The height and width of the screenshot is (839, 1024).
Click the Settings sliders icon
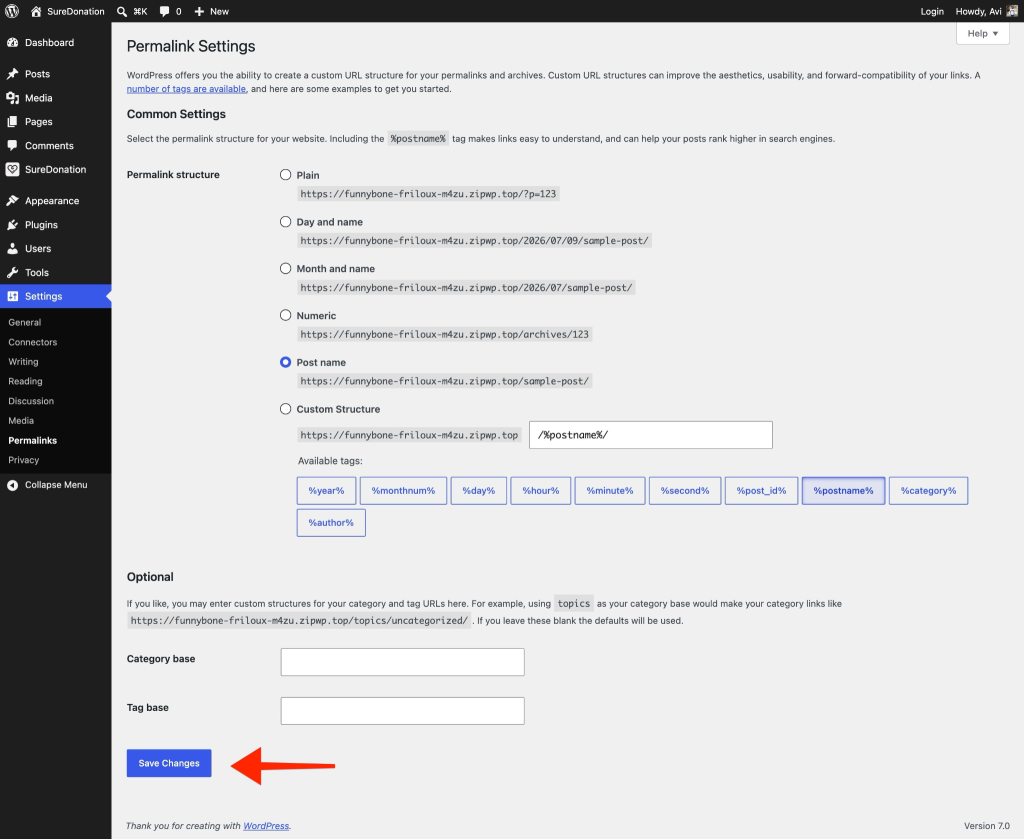coord(12,296)
